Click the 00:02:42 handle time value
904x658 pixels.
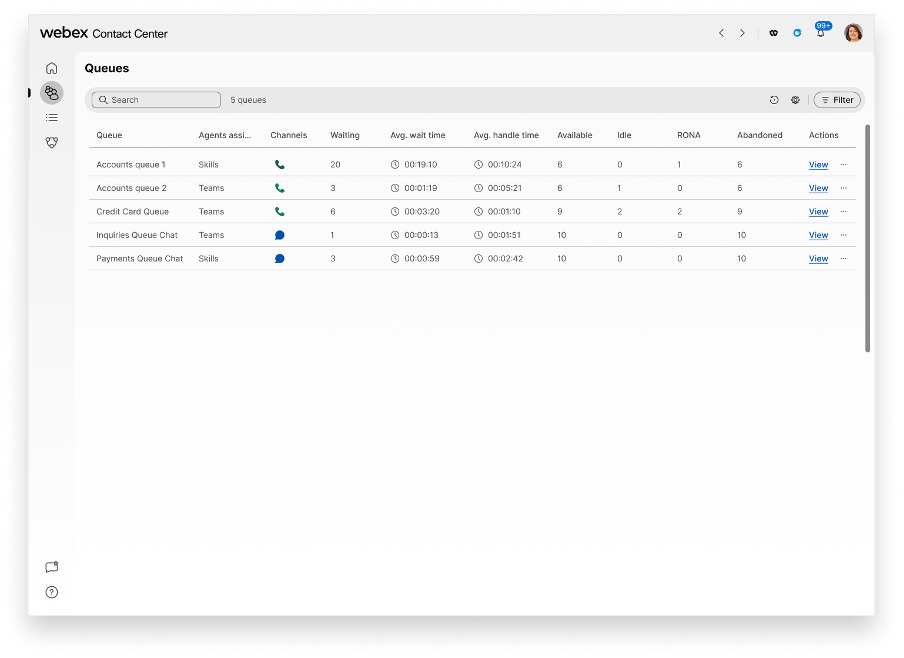tap(505, 258)
